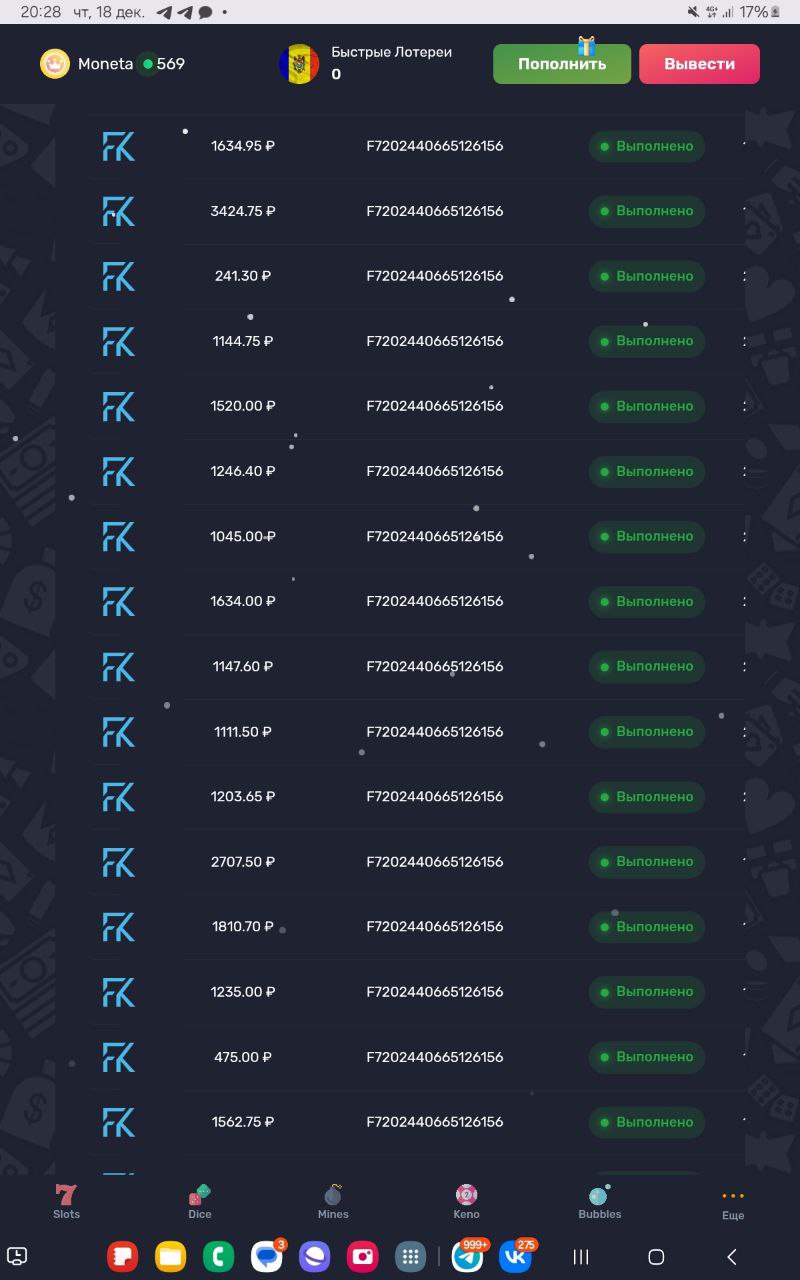Select the 3424.75 ₽ transaction amount
Screen dimensions: 800x1280
click(x=243, y=211)
